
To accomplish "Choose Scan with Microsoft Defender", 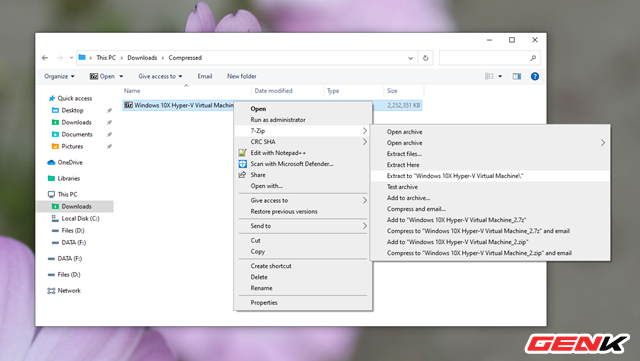I will coord(303,164).
